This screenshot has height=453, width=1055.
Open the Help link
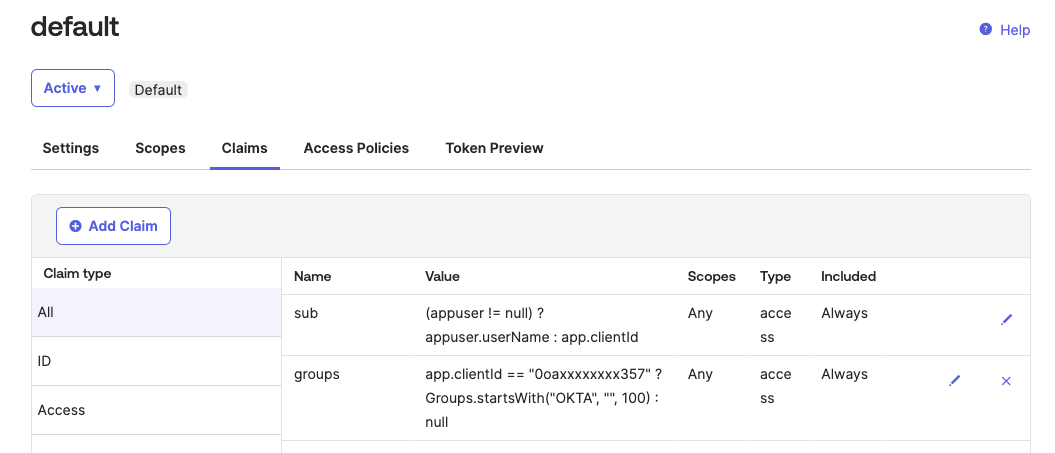tap(1014, 30)
